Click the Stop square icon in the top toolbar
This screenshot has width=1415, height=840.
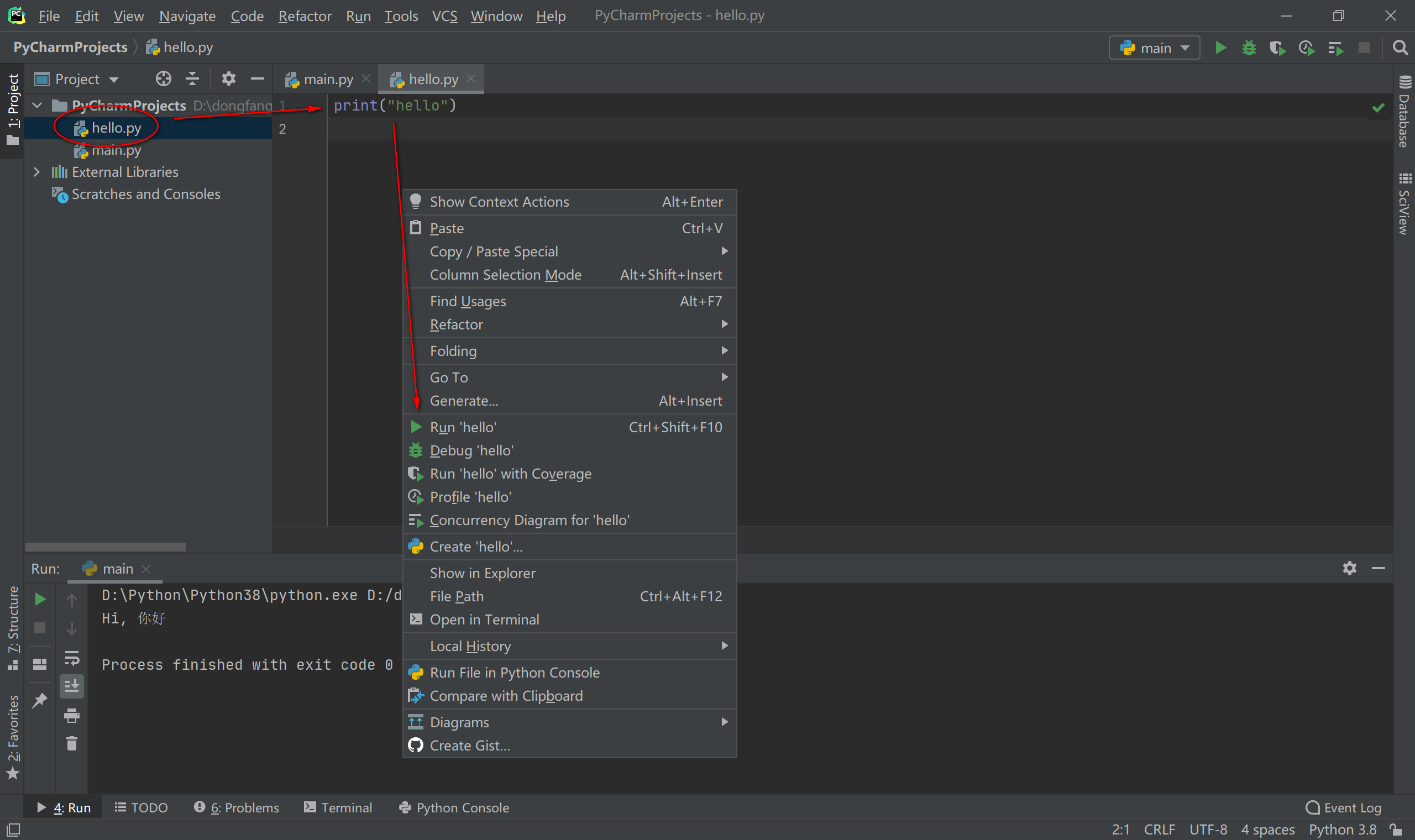1364,48
